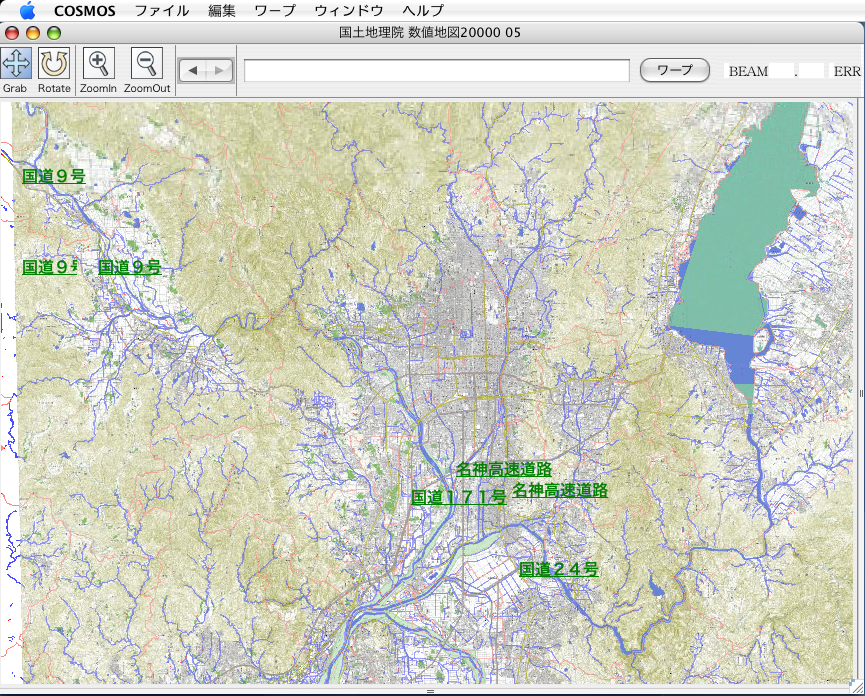The height and width of the screenshot is (696, 865).
Task: Choose the ZoomOut magnifier tool
Action: pos(147,63)
